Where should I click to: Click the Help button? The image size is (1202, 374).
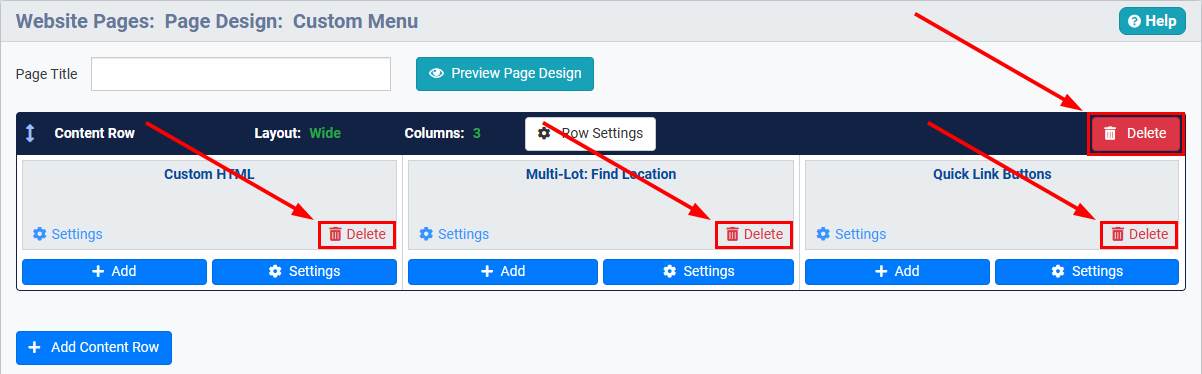pyautogui.click(x=1152, y=21)
